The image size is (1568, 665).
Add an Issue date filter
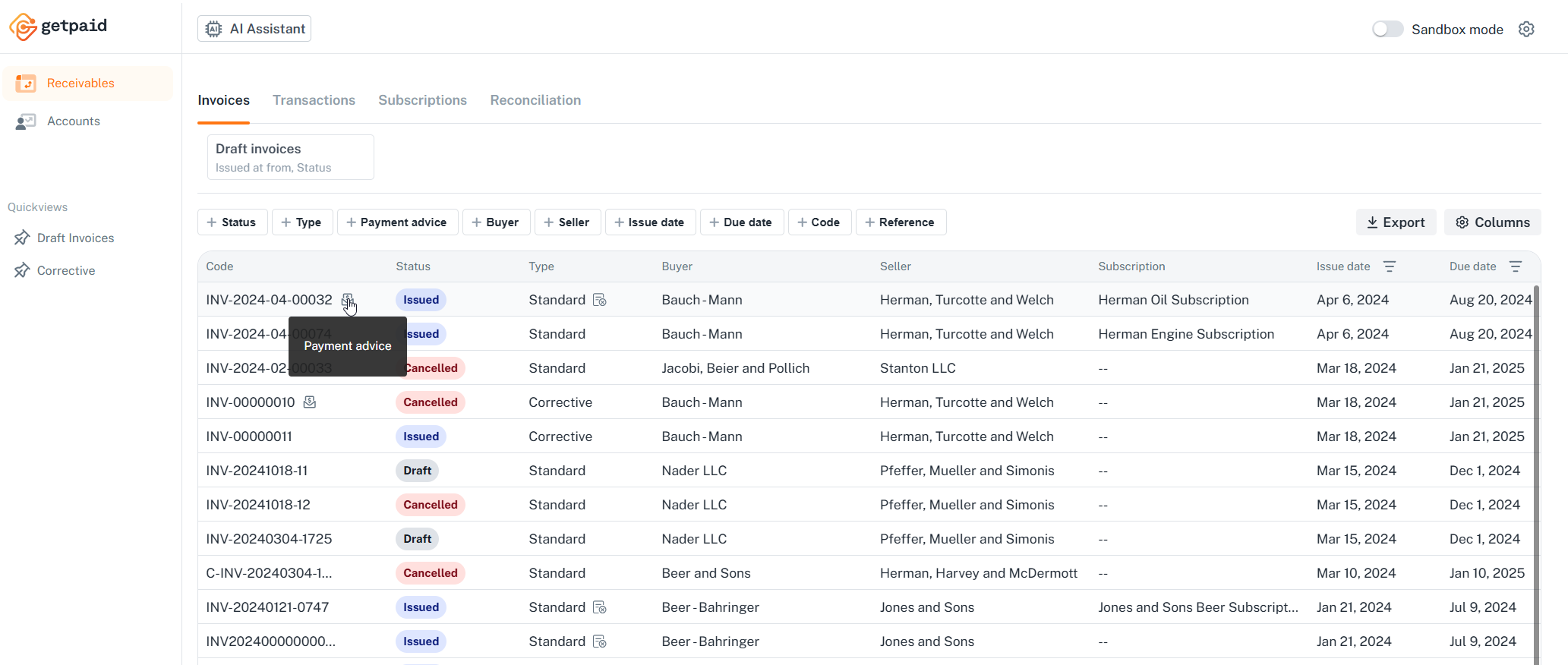tap(650, 222)
